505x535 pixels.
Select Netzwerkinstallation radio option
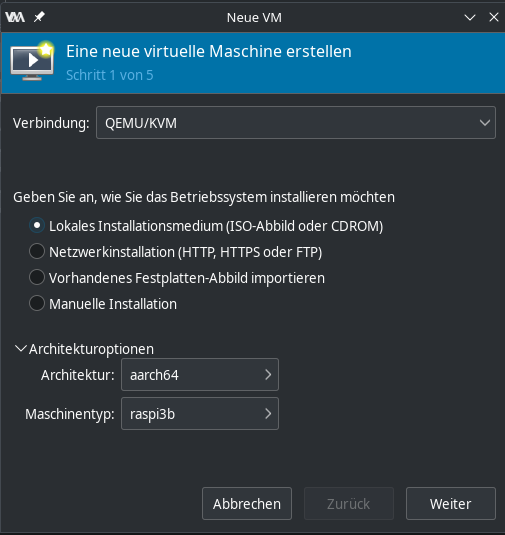click(37, 251)
